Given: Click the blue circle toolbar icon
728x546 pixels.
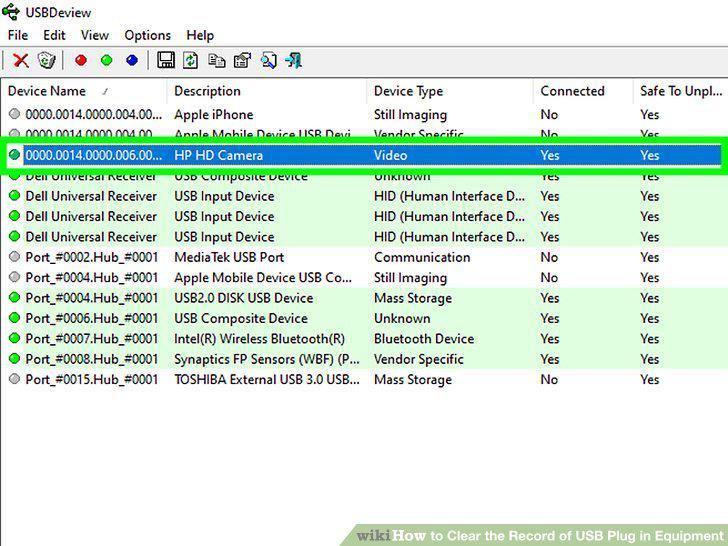Looking at the screenshot, I should point(132,60).
